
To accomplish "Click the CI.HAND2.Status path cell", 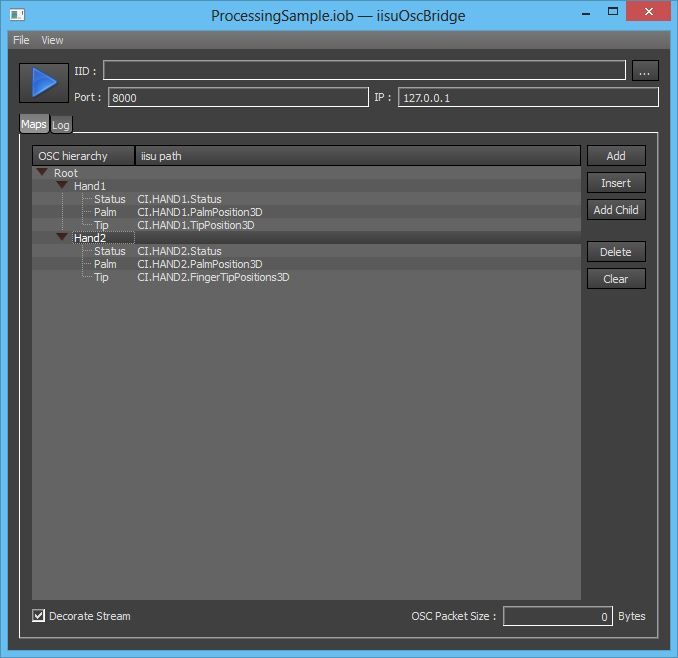I will 179,251.
